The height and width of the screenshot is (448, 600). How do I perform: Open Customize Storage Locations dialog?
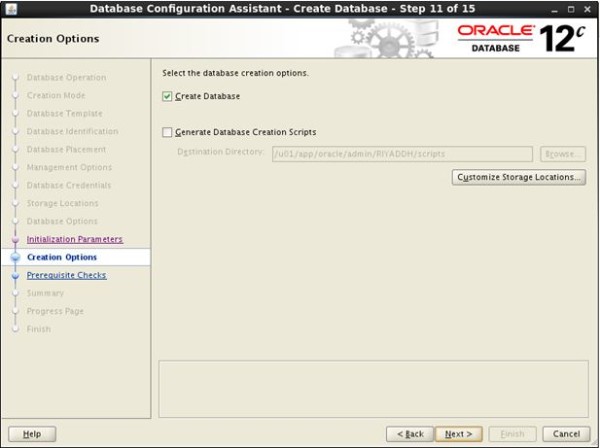pos(518,177)
